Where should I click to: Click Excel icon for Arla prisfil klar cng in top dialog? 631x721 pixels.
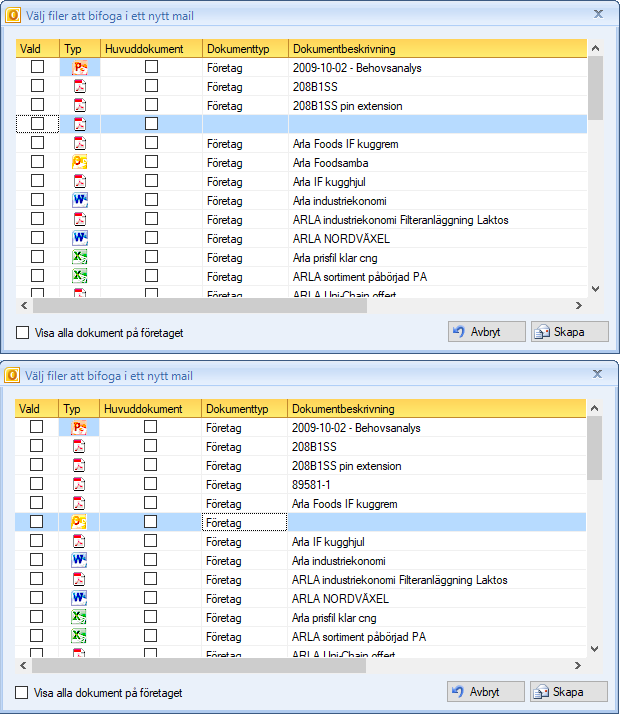pyautogui.click(x=80, y=257)
